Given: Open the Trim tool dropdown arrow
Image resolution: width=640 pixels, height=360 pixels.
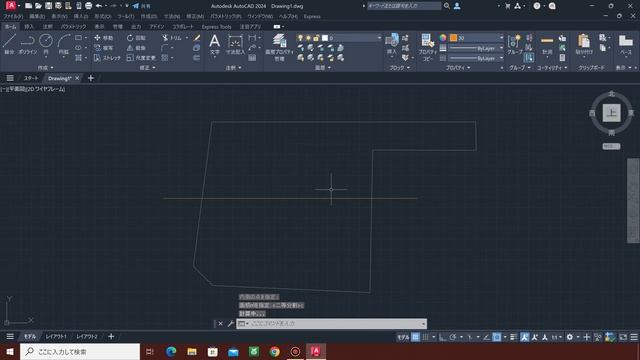Looking at the screenshot, I should click(187, 38).
